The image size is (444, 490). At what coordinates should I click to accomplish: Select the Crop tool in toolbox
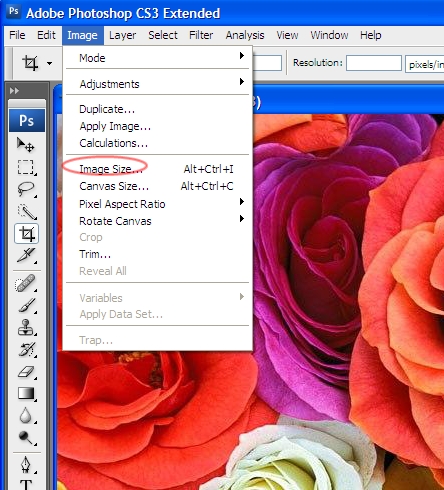click(x=26, y=234)
